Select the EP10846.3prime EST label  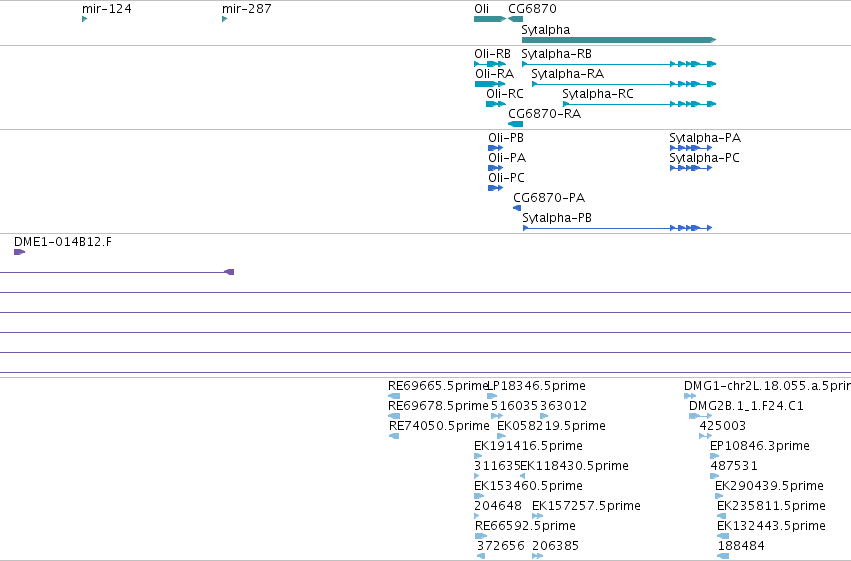click(x=759, y=446)
